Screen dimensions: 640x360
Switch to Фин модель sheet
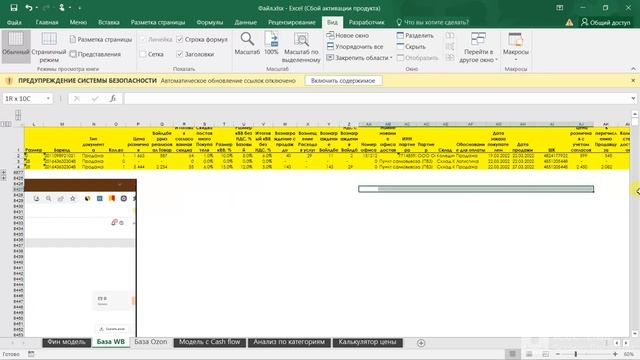[x=66, y=342]
